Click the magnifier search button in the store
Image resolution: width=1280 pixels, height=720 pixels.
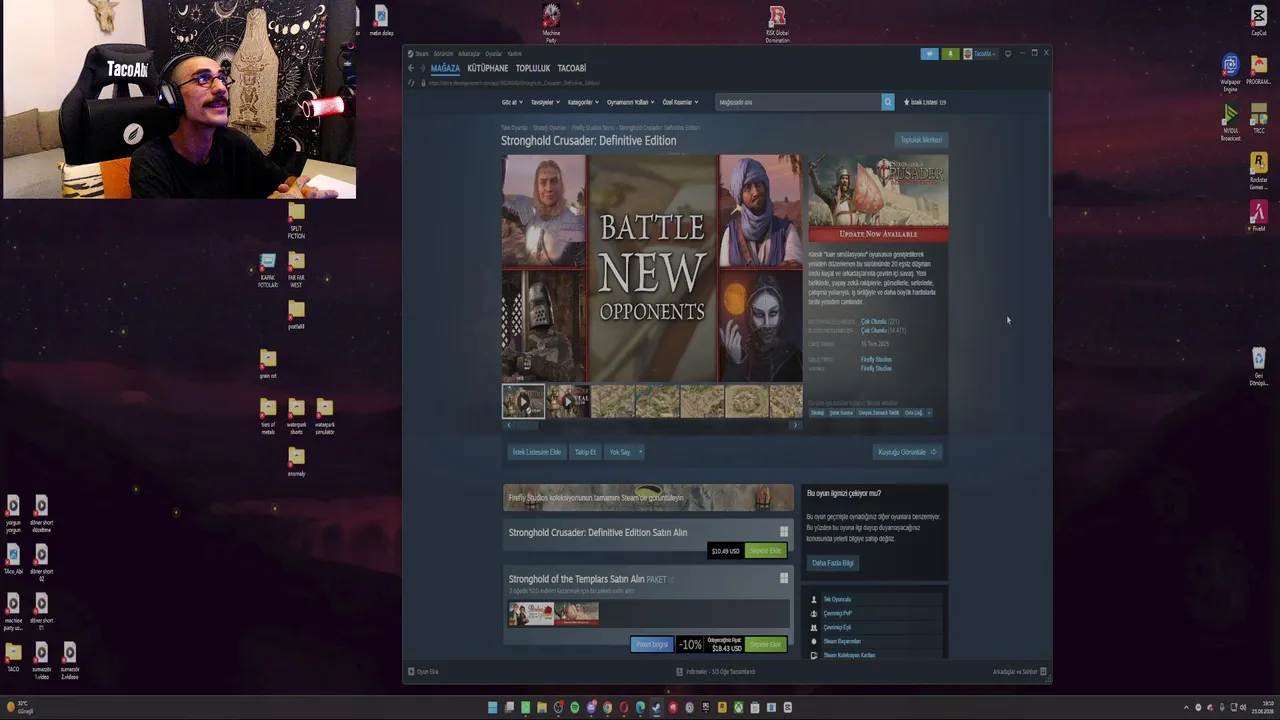[887, 102]
